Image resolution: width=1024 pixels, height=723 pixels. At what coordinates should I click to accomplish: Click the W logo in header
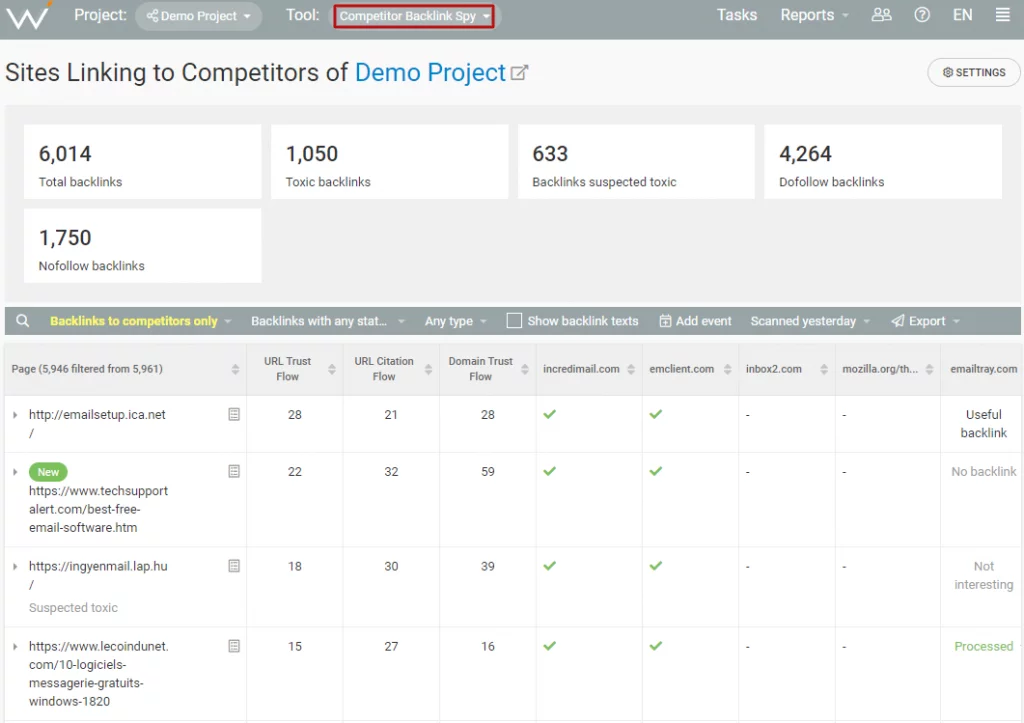coord(28,16)
